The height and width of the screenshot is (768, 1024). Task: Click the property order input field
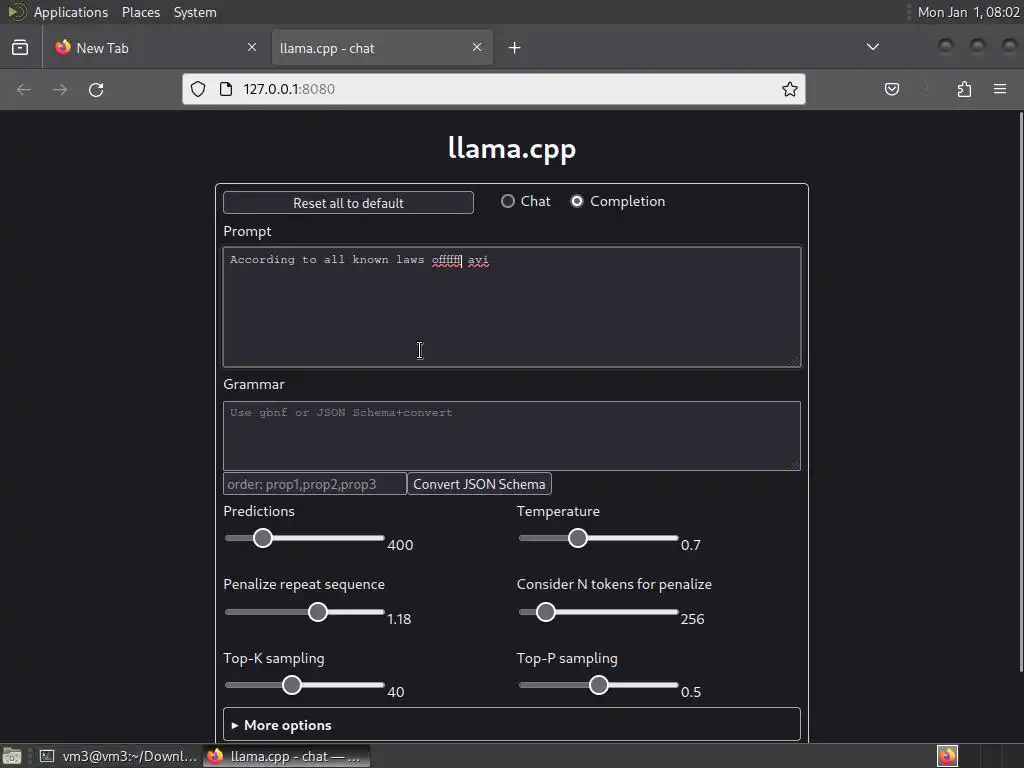(x=315, y=484)
